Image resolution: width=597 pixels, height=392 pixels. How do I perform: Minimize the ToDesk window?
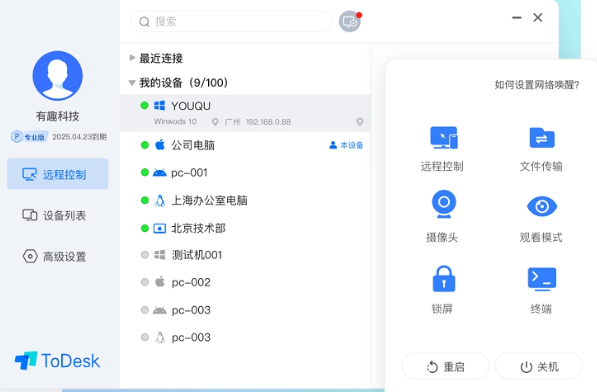[x=517, y=18]
